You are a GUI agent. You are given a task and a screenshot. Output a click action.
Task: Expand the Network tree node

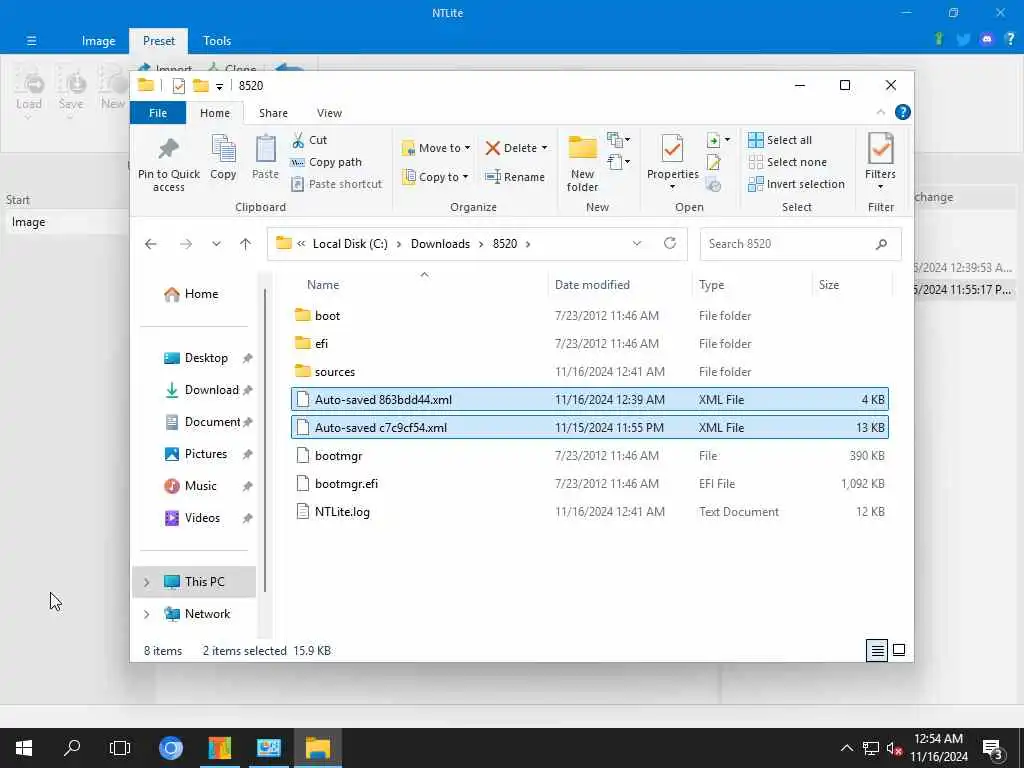[x=146, y=614]
